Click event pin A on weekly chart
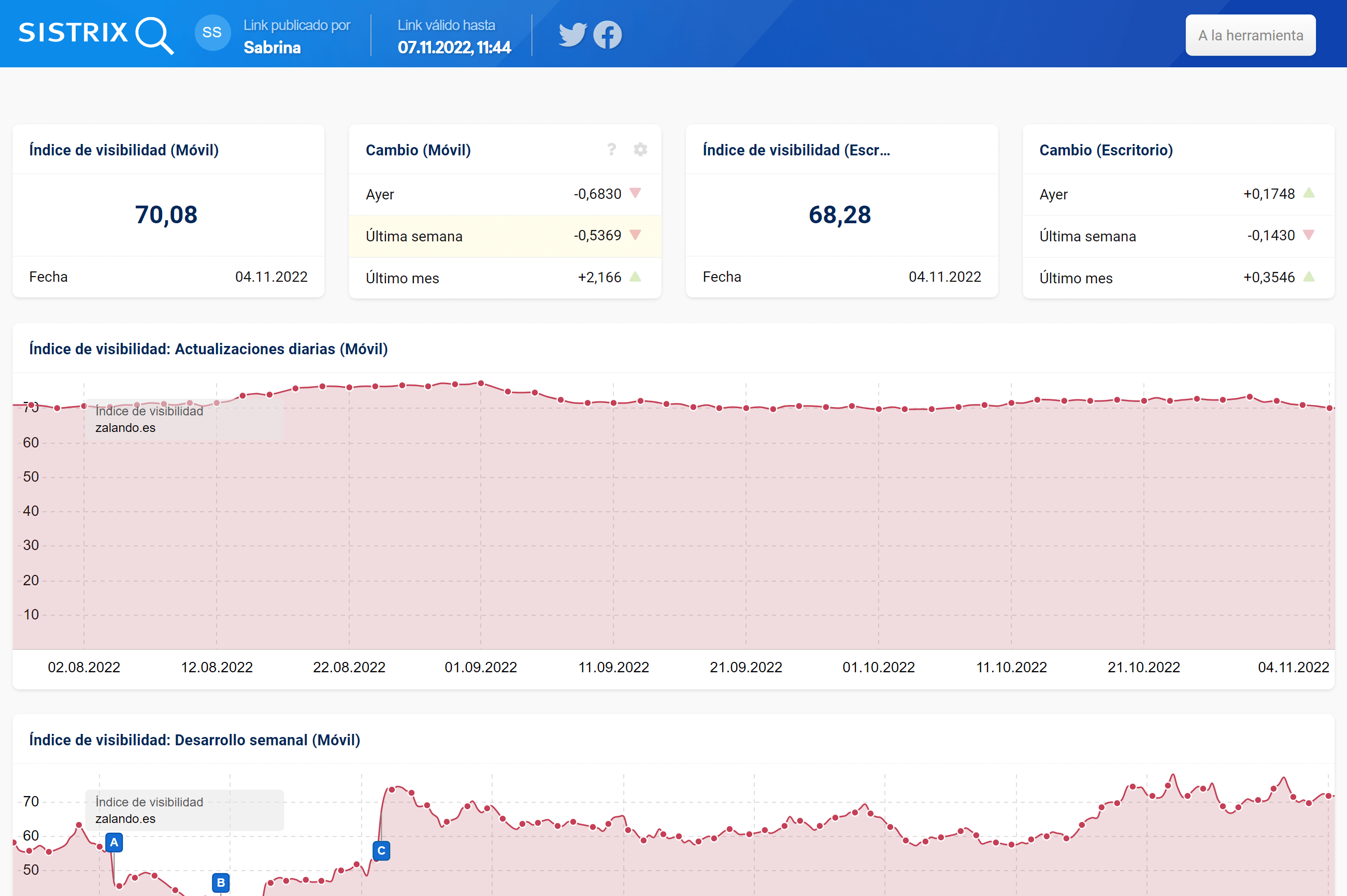1347x896 pixels. coord(114,842)
